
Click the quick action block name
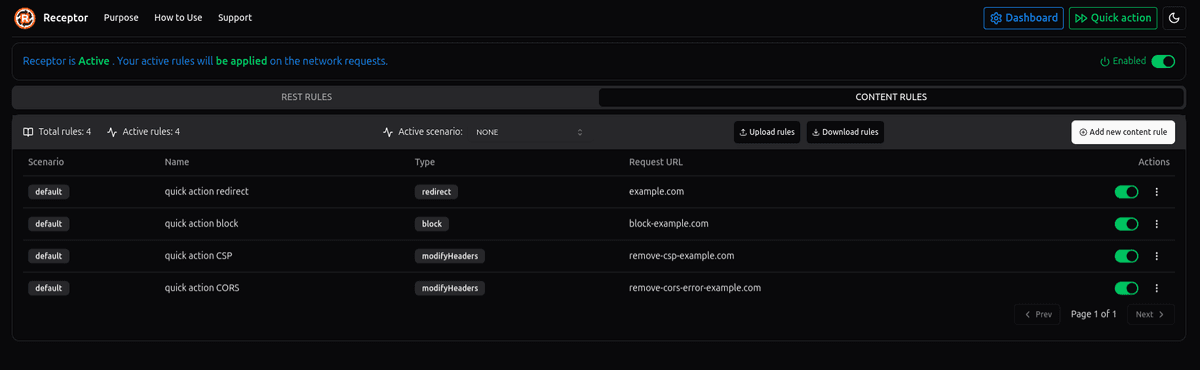click(x=202, y=224)
